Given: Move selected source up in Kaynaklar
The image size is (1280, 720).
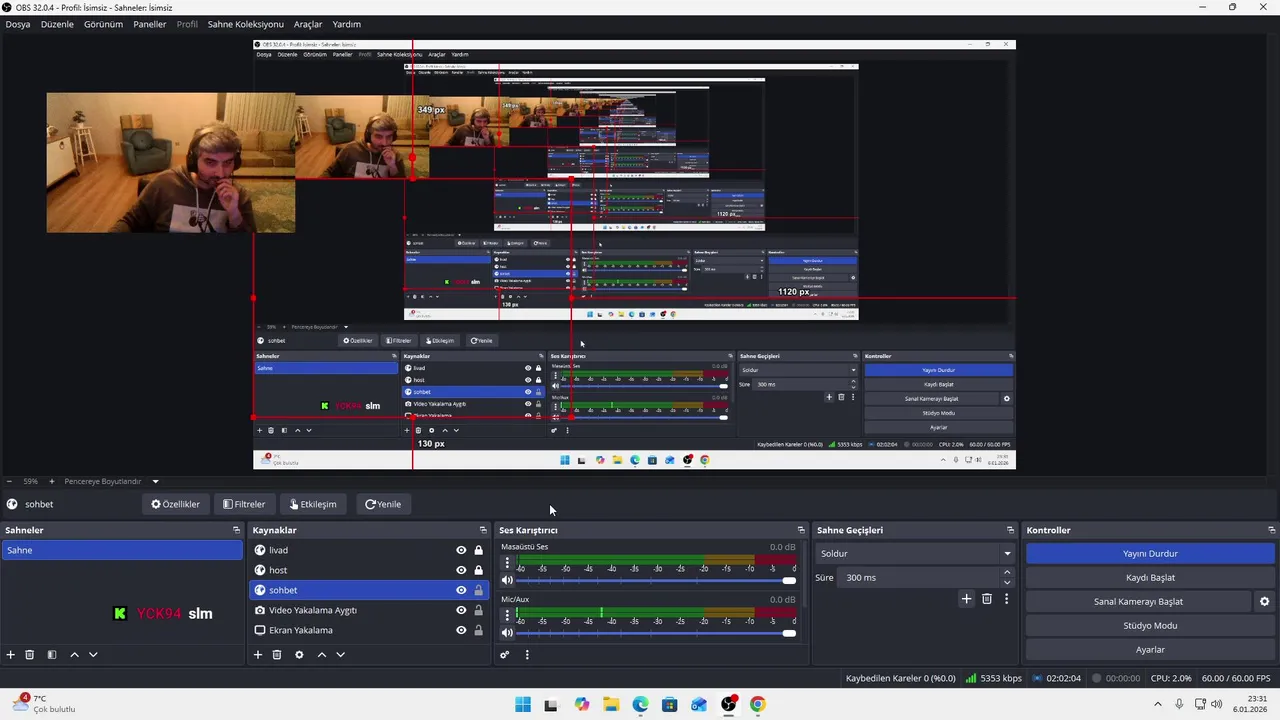Looking at the screenshot, I should point(322,655).
